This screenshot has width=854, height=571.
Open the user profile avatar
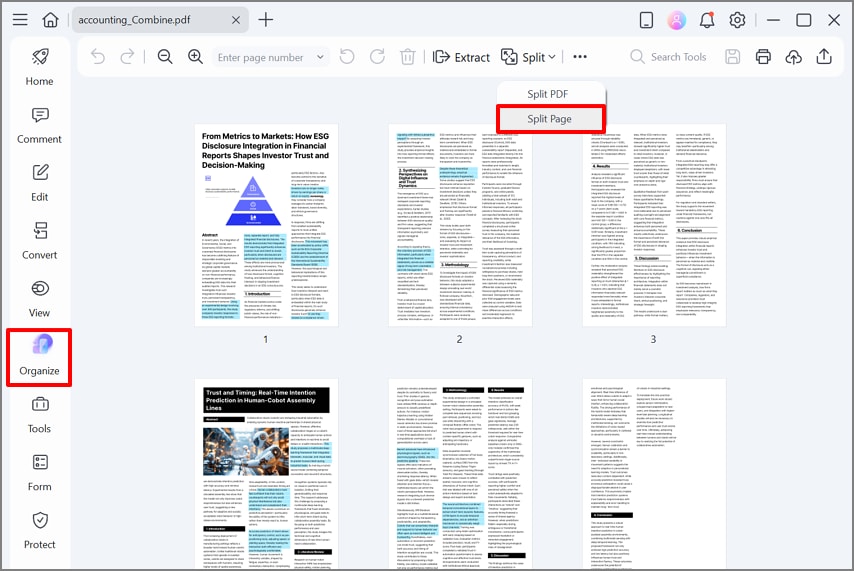(676, 20)
